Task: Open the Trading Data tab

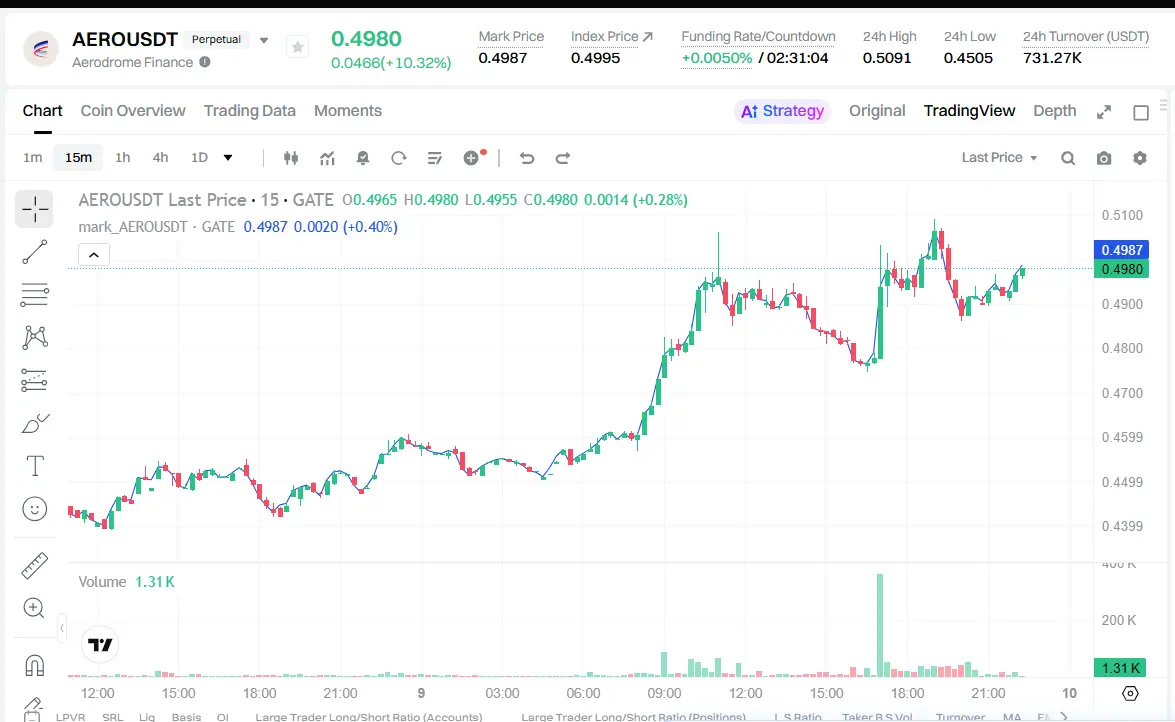Action: 250,111
